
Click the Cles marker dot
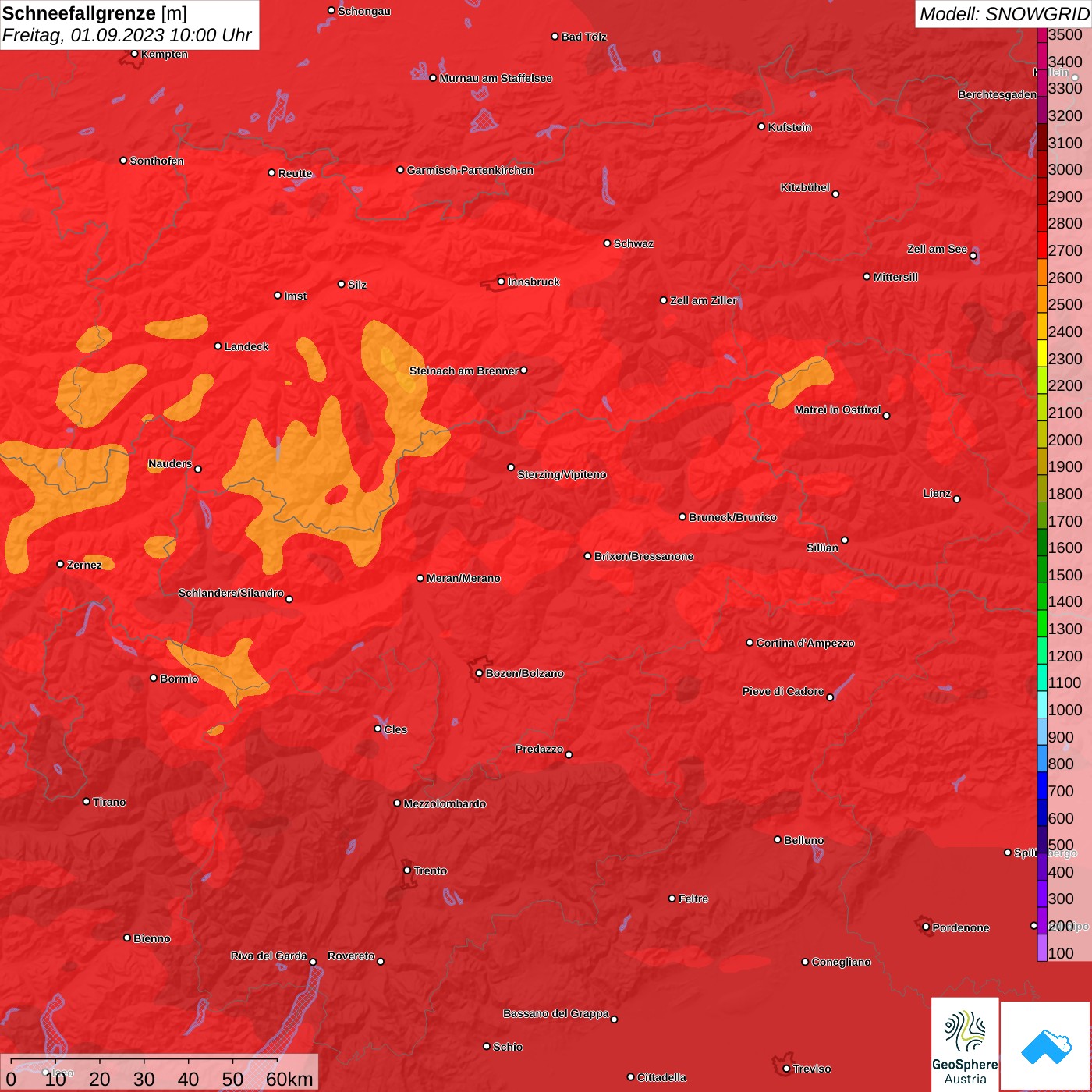click(x=378, y=729)
